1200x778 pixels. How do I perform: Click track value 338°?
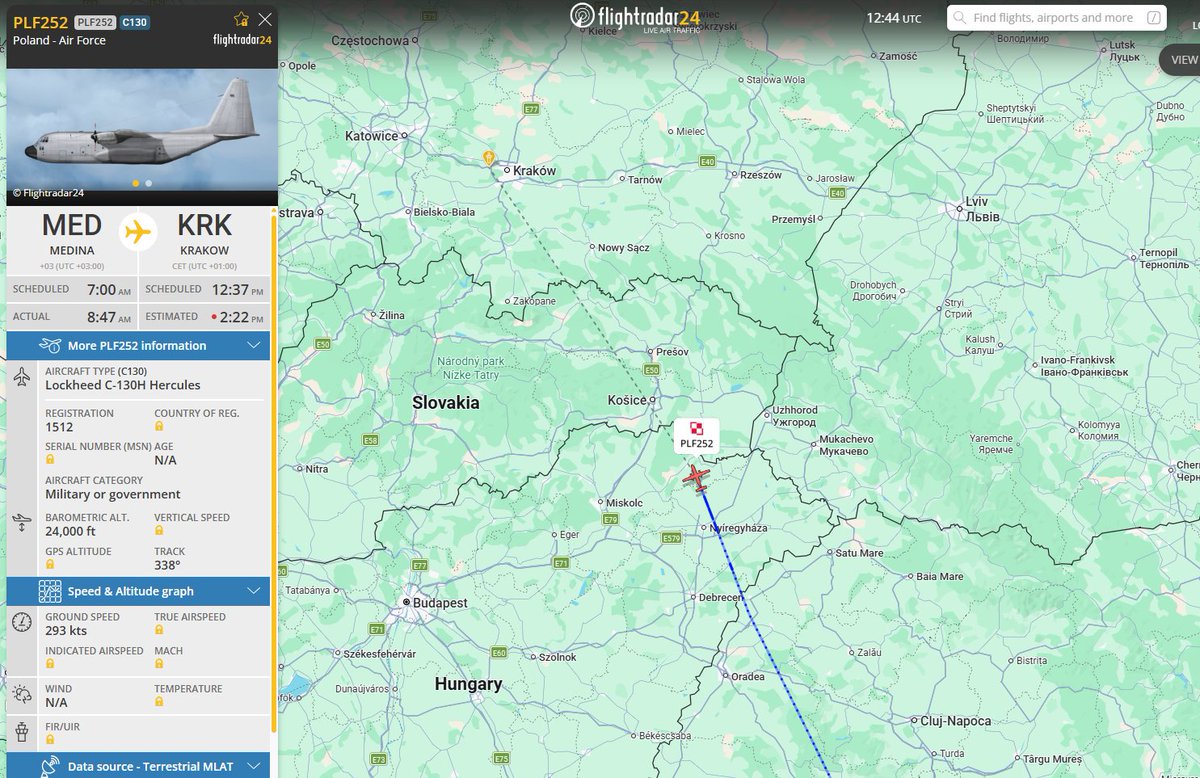[167, 565]
